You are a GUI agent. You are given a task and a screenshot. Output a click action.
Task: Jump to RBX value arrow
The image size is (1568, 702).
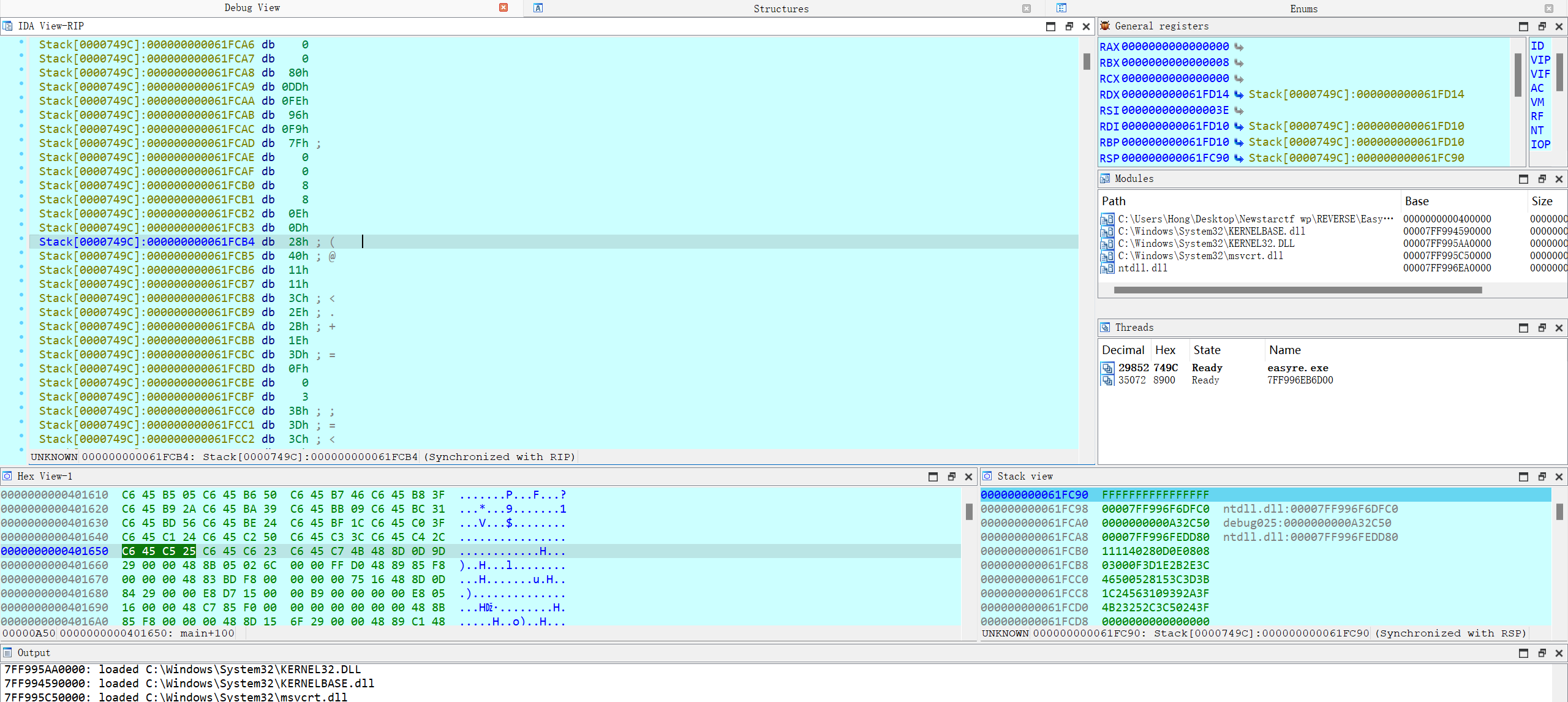point(1238,62)
